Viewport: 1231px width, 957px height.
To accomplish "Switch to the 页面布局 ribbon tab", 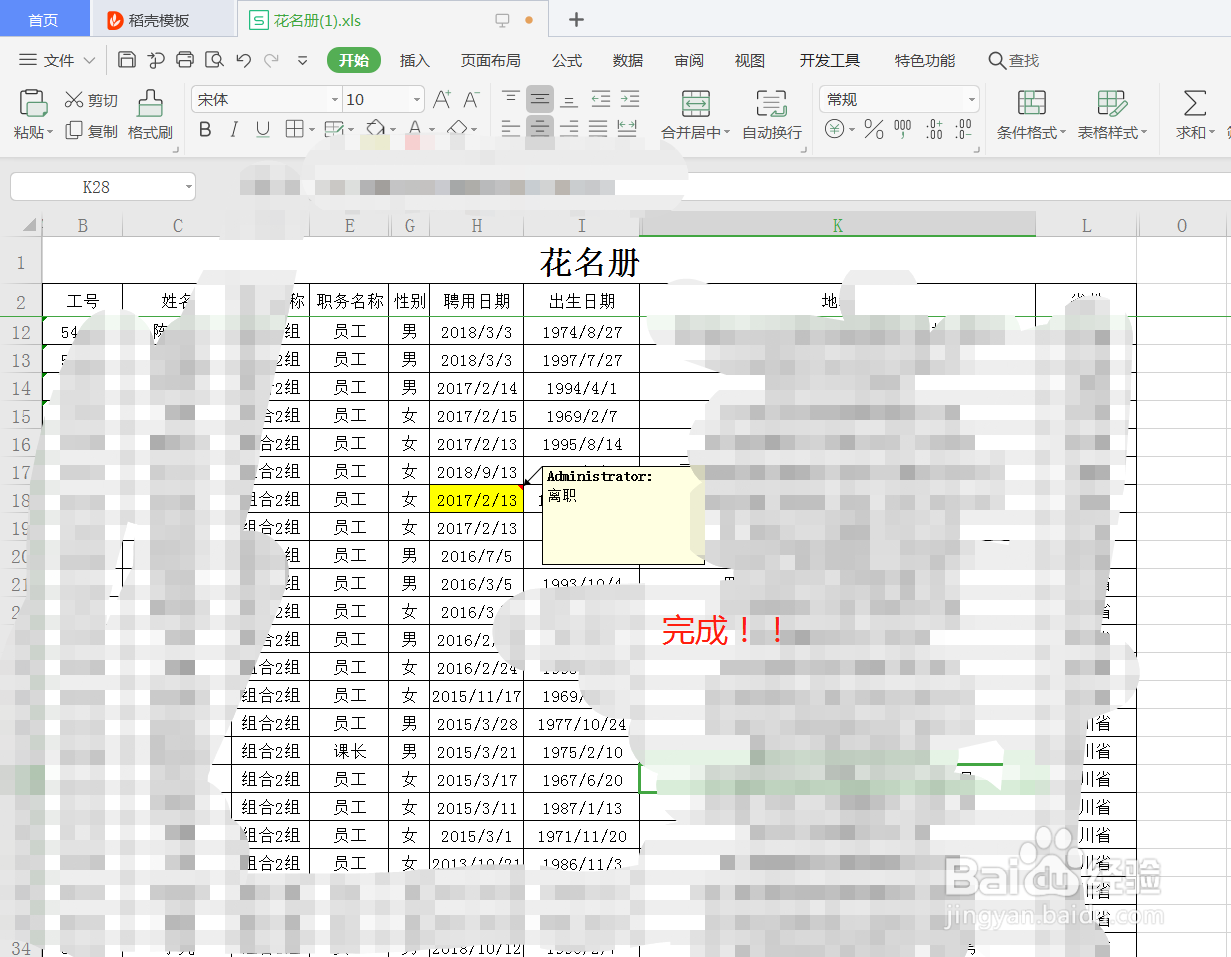I will click(490, 60).
